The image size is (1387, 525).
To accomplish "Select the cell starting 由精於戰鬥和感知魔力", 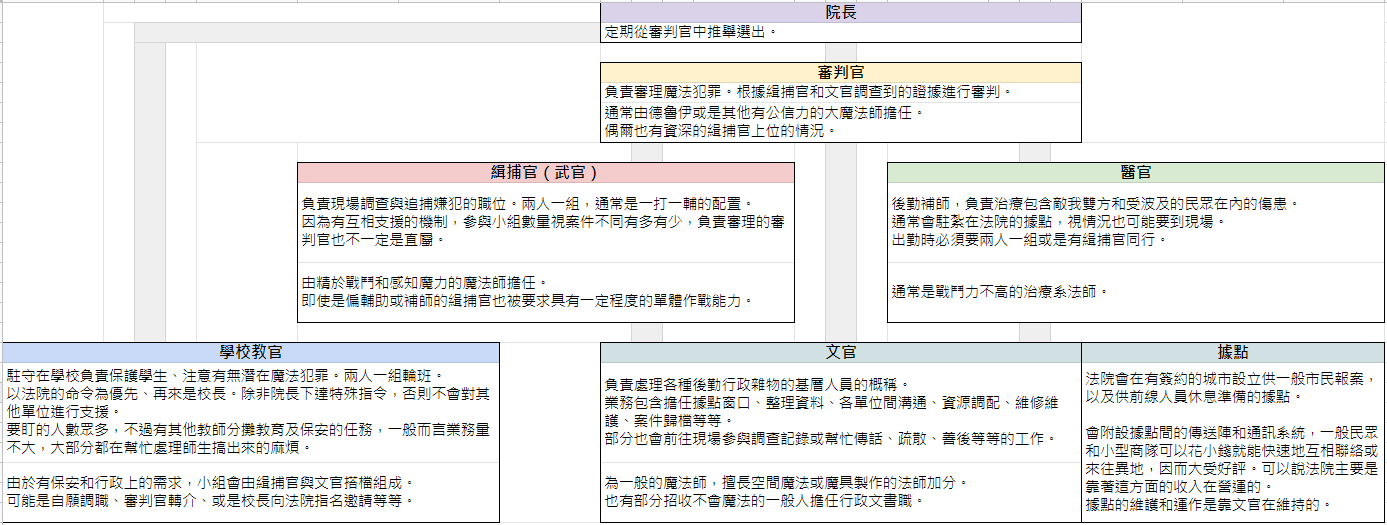I will click(x=546, y=292).
